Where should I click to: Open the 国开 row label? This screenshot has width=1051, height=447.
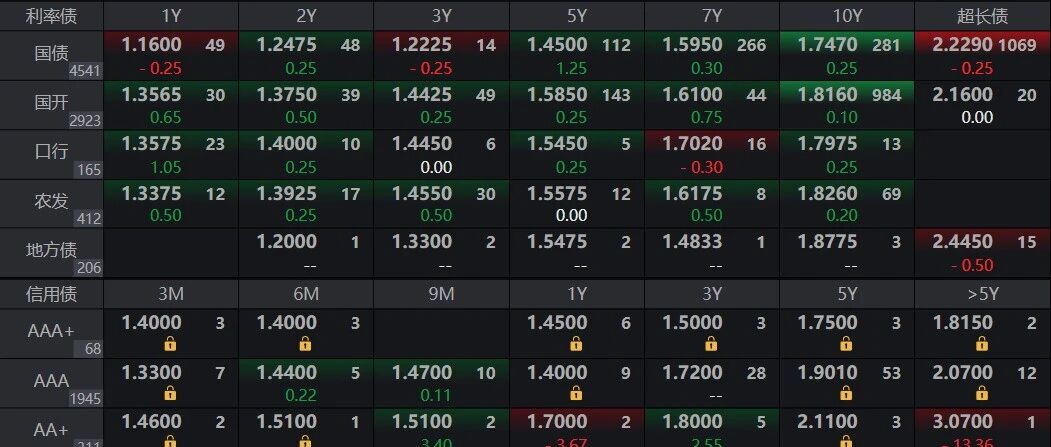click(52, 105)
